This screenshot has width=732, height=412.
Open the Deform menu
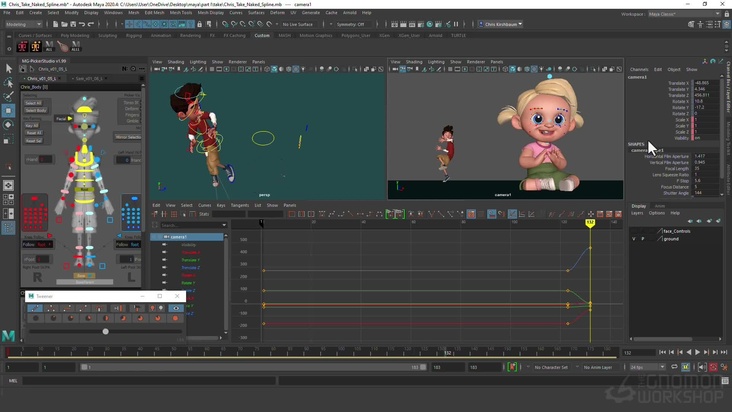tap(277, 13)
